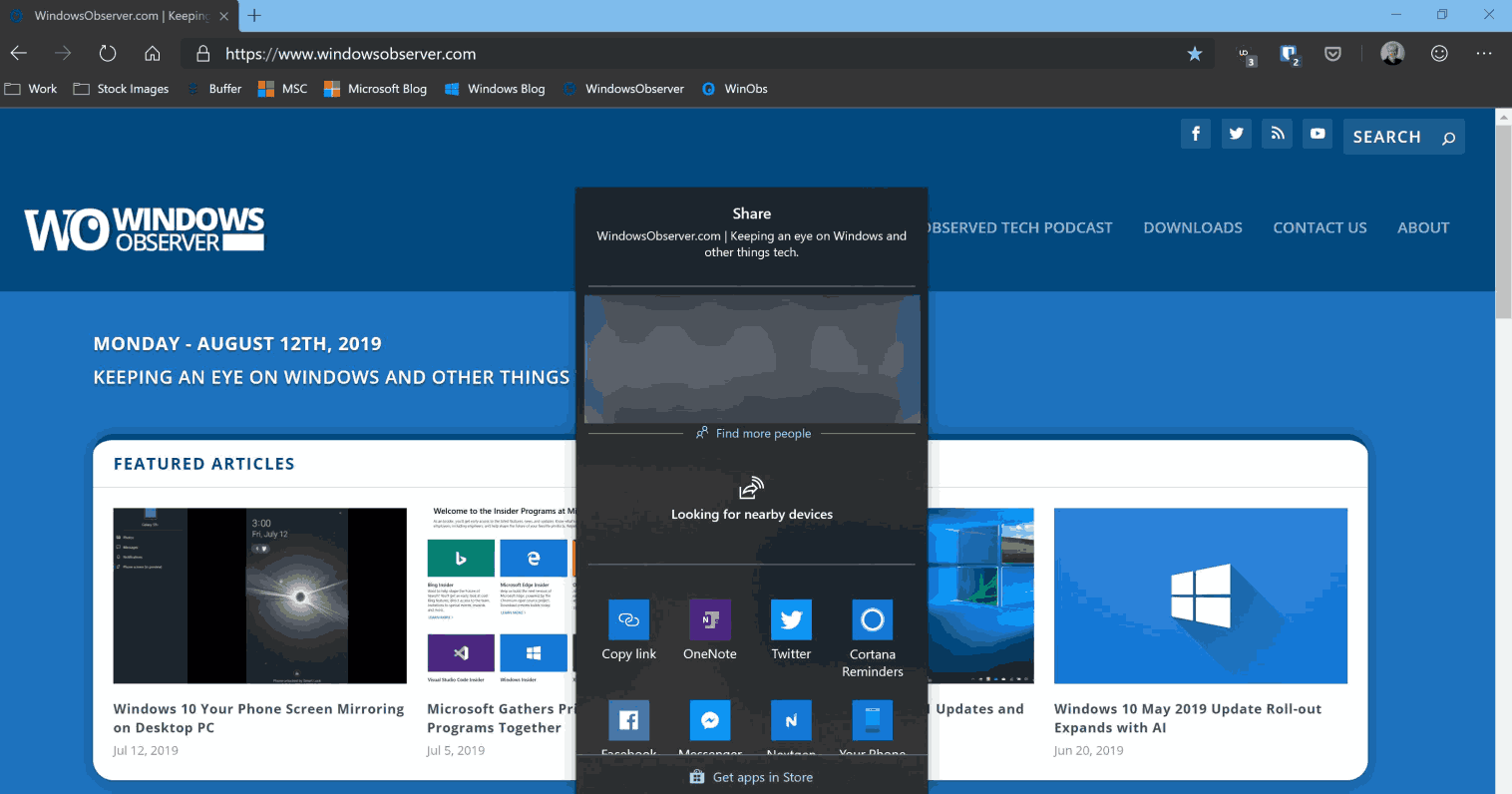Share to Facebook in Share panel

(628, 727)
